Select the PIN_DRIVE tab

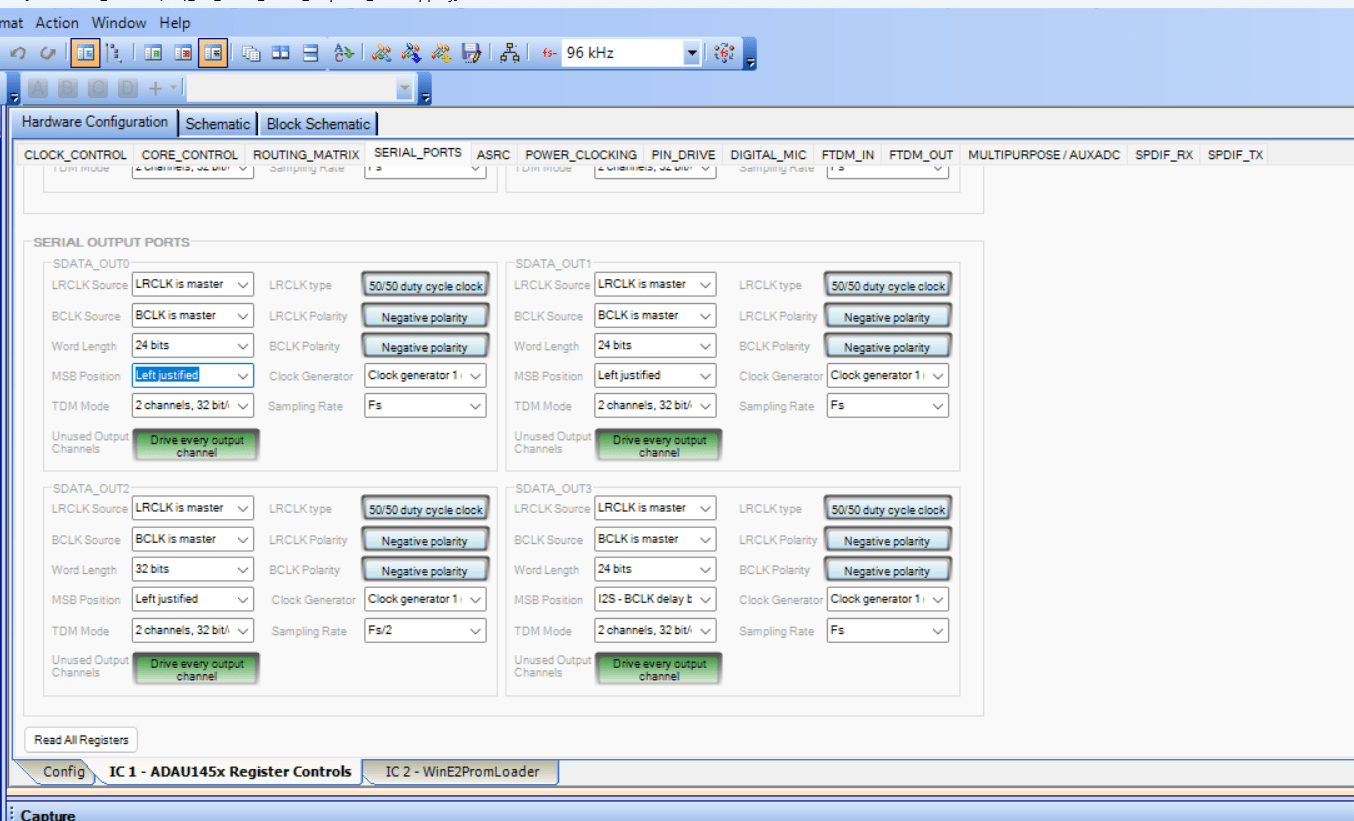pyautogui.click(x=683, y=155)
